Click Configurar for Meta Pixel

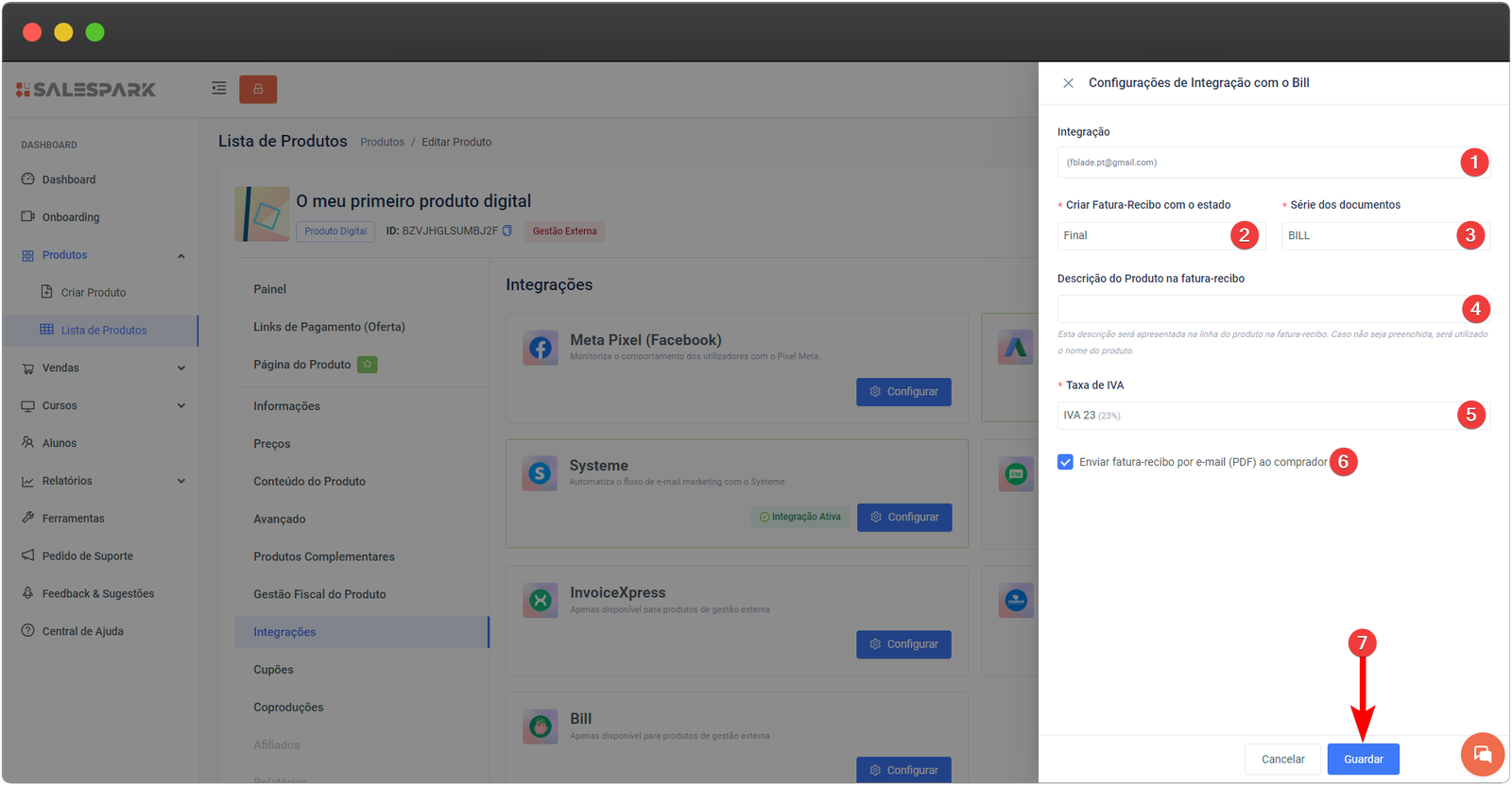[903, 392]
